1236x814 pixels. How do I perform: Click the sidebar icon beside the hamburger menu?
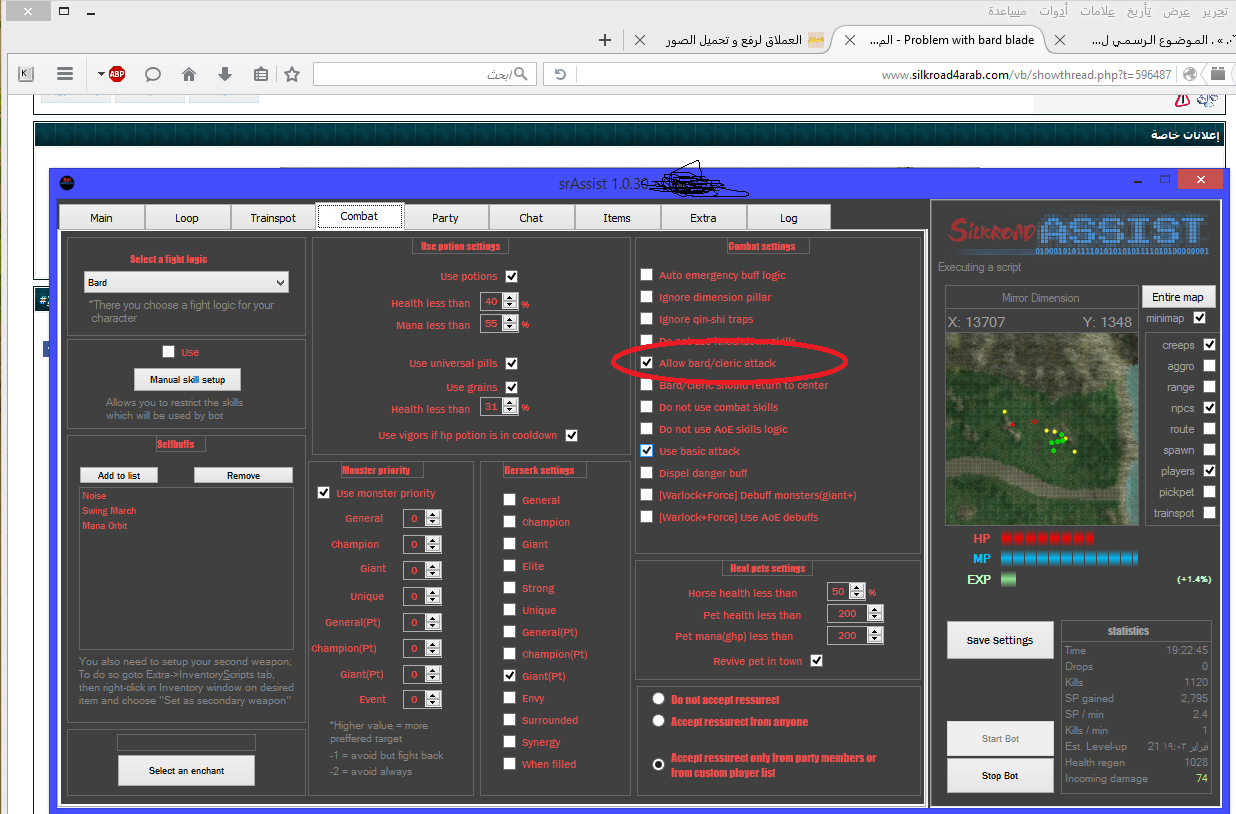26,74
